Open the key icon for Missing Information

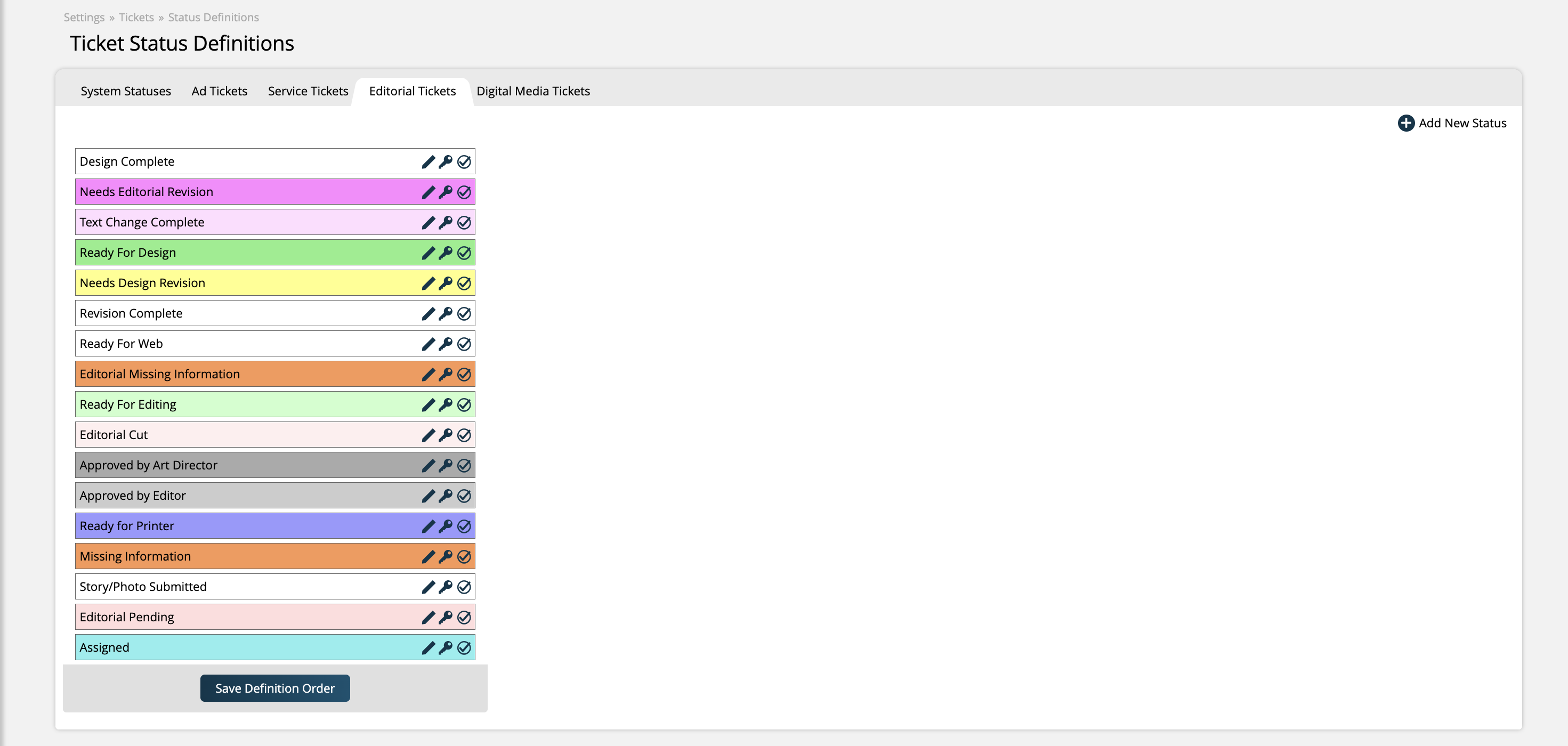tap(446, 556)
